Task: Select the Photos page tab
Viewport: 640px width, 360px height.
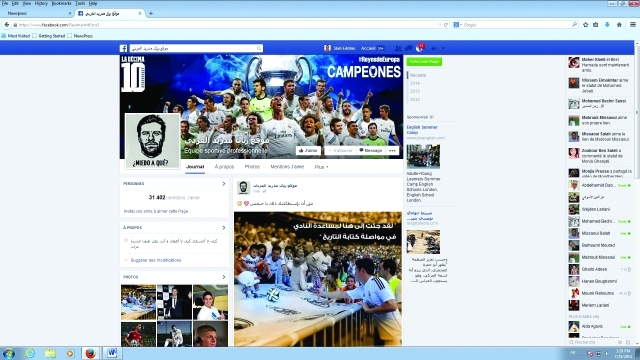Action: [252, 167]
